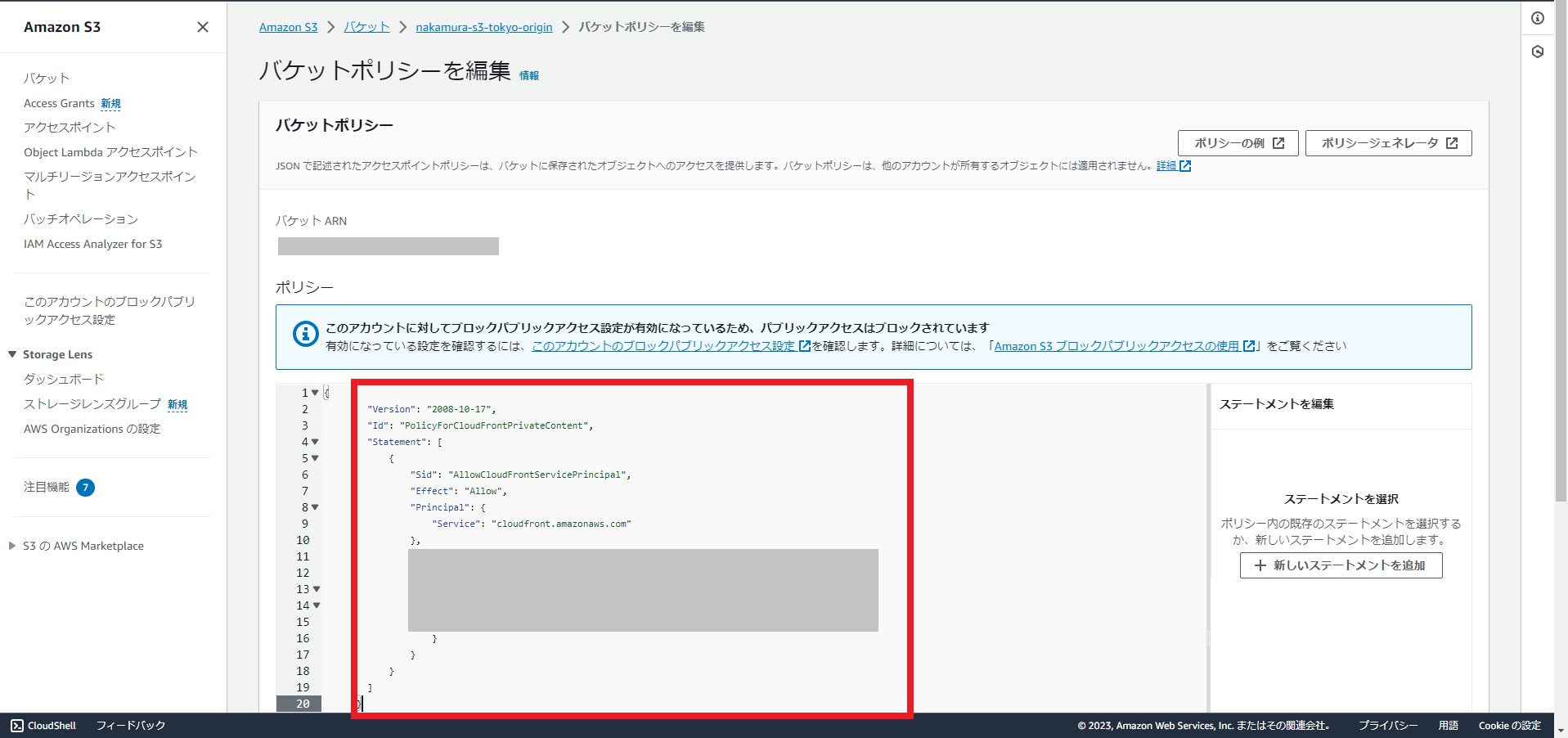Go to Amazon S3 breadcrumb
Image resolution: width=1568 pixels, height=738 pixels.
tap(288, 27)
